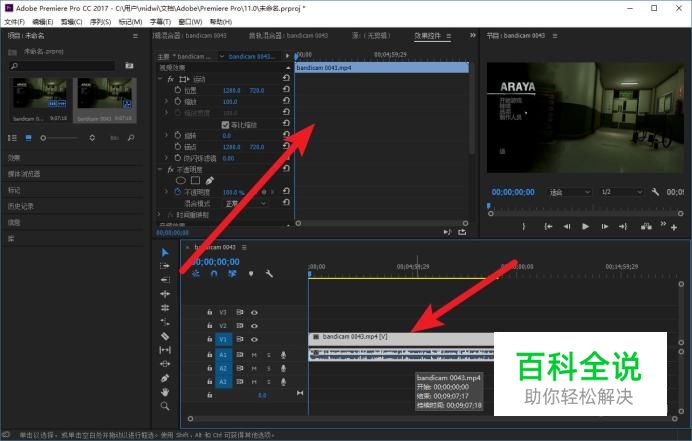The width and height of the screenshot is (692, 441).
Task: Select the Selection arrow tool
Action: point(165,252)
